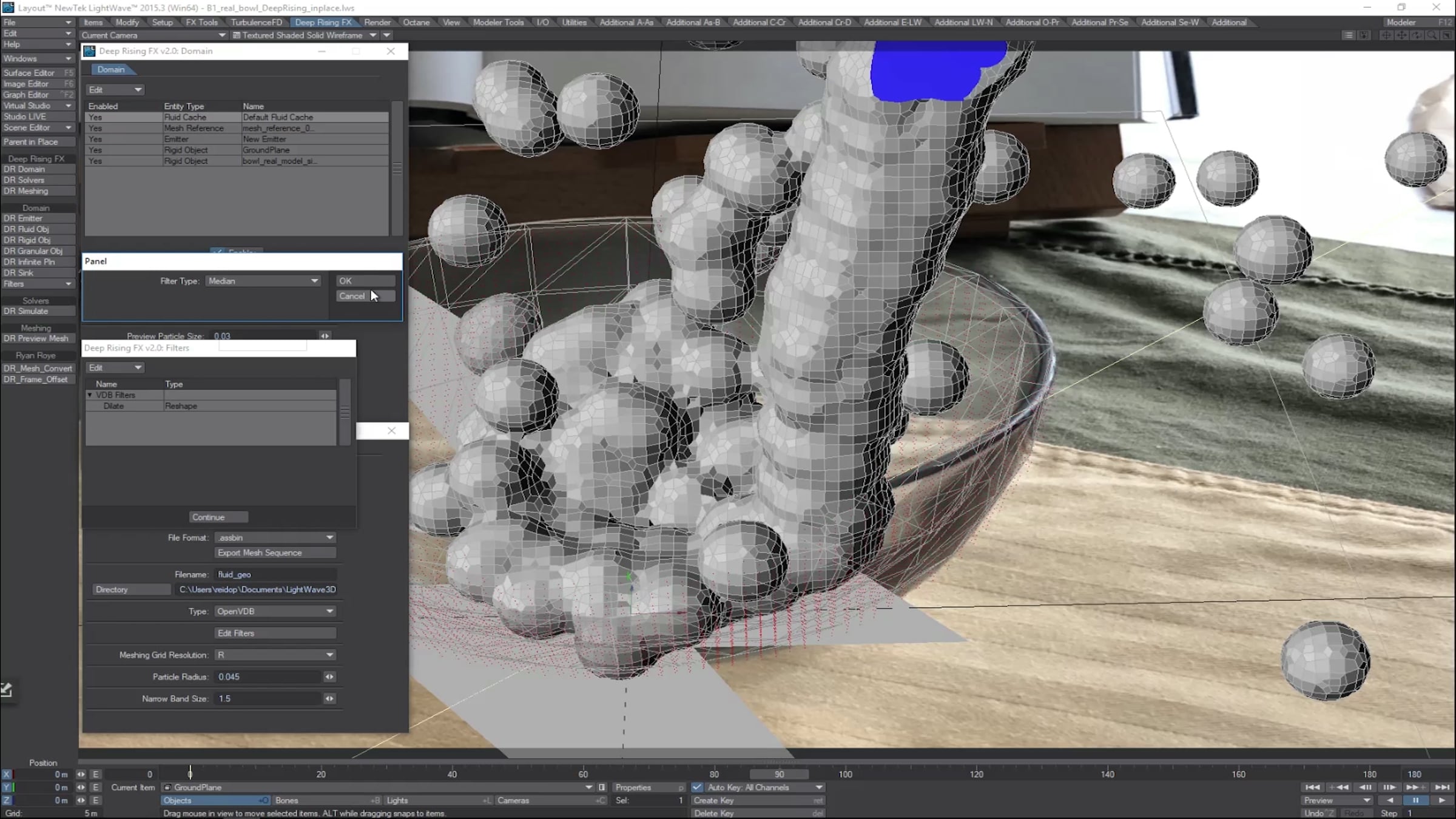
Task: Toggle the Auto Key checkbox
Action: [x=697, y=787]
